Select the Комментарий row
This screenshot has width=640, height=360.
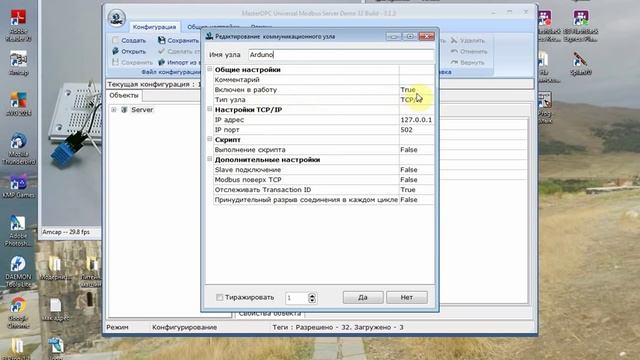[x=323, y=80]
